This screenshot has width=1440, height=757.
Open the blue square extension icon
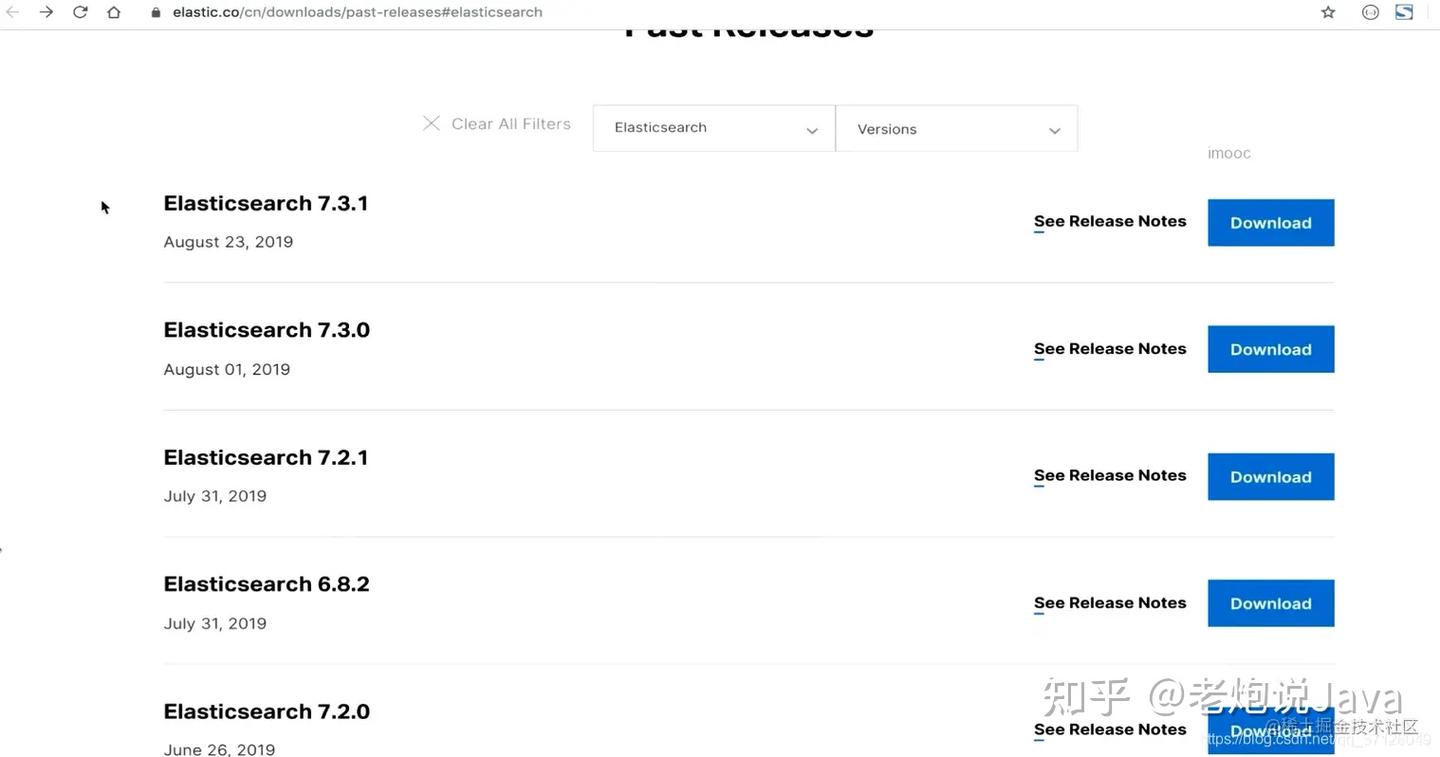coord(1404,12)
